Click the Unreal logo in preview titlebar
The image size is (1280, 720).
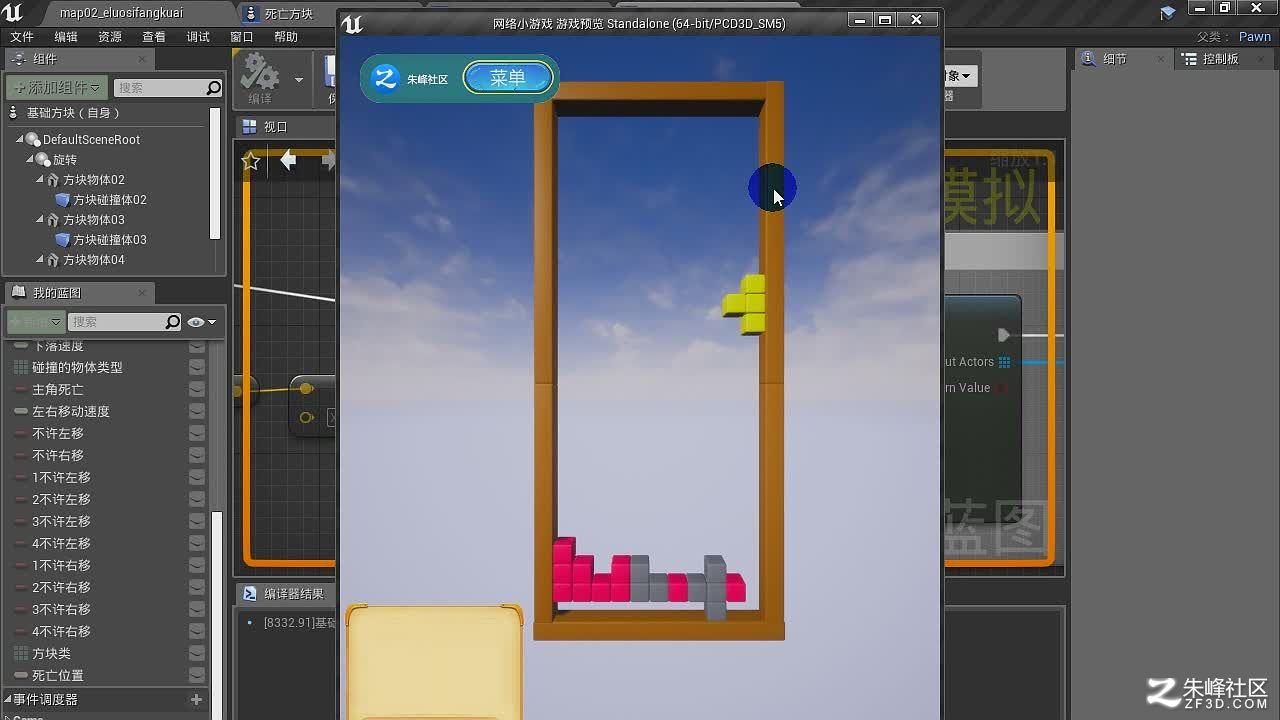(352, 24)
